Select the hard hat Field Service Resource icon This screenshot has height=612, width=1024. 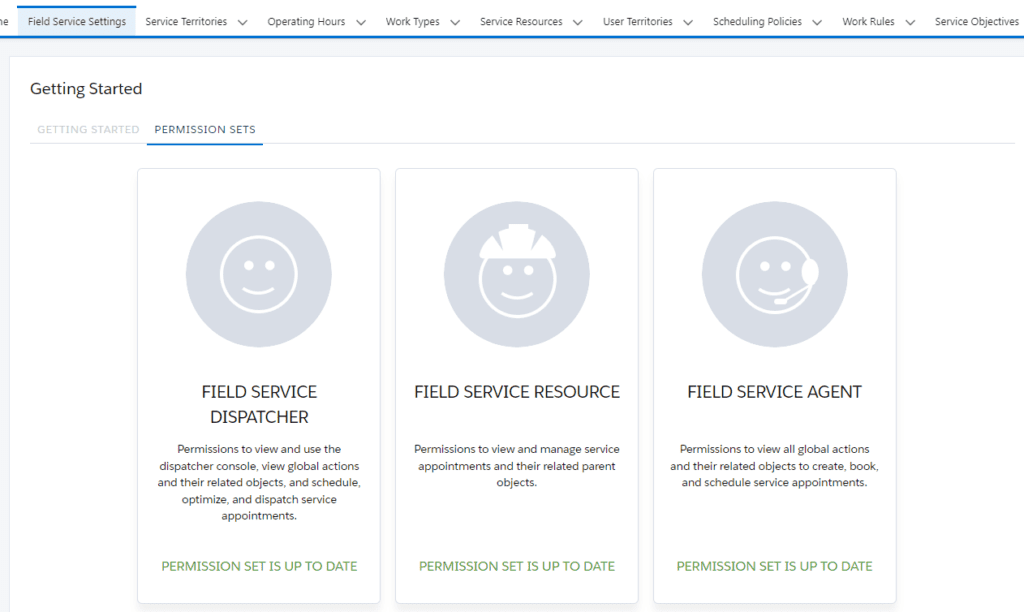pos(516,274)
